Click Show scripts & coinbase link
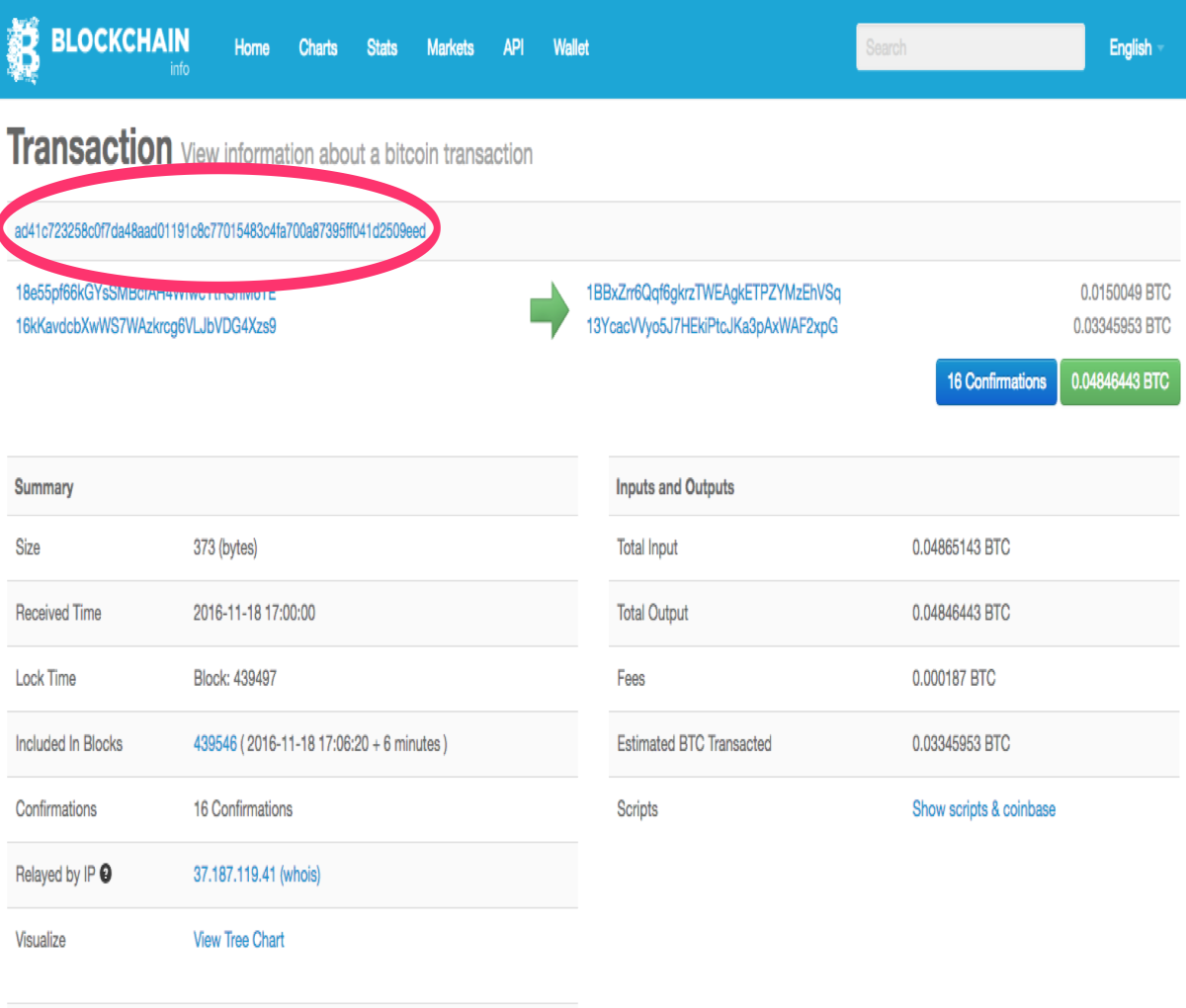The height and width of the screenshot is (1008, 1186). coord(983,809)
